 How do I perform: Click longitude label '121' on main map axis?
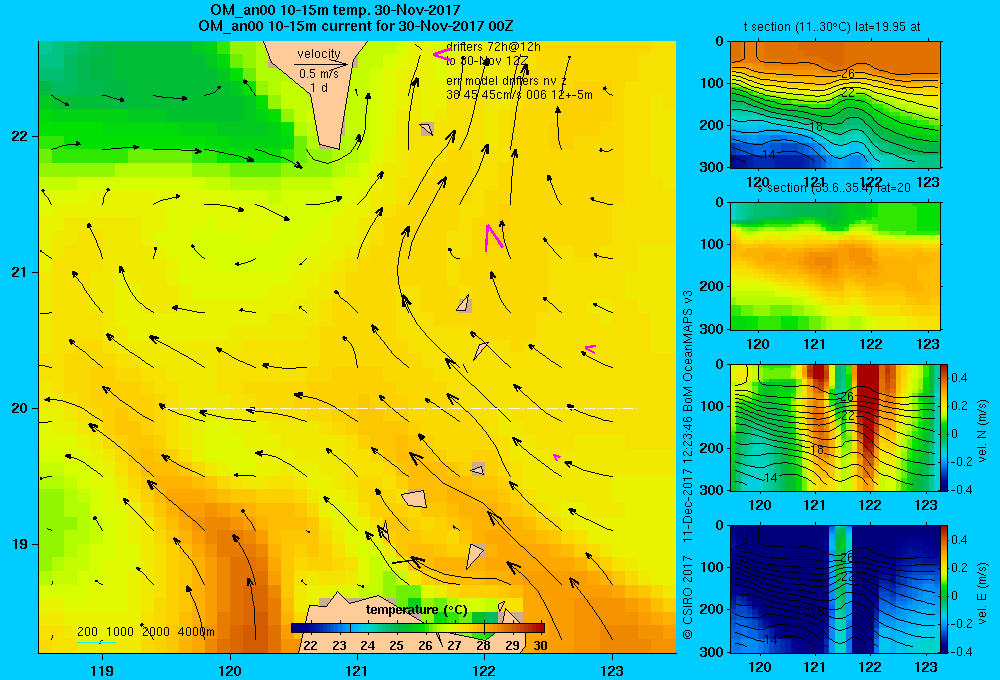click(x=357, y=670)
